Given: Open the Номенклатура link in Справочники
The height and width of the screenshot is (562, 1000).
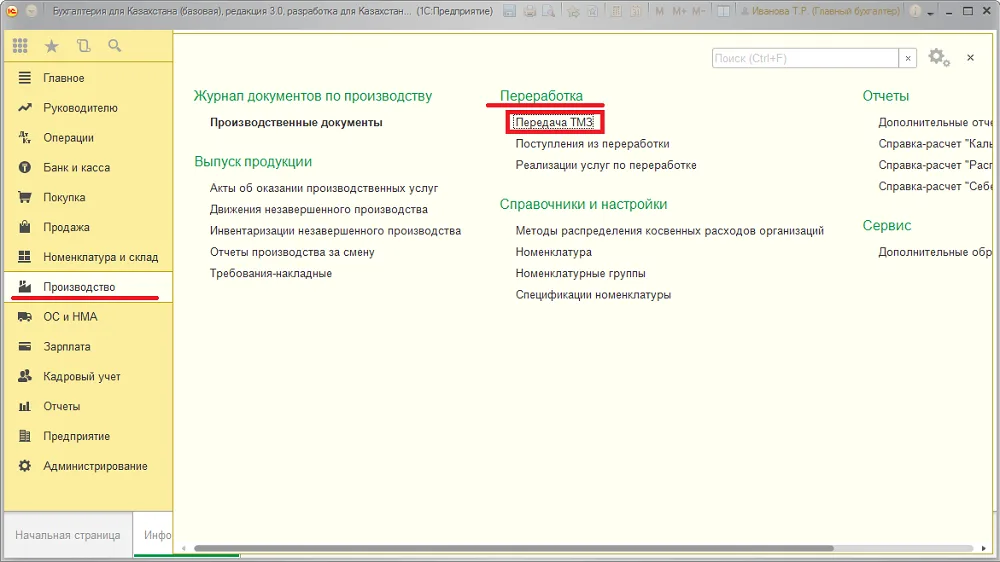Looking at the screenshot, I should tap(554, 252).
